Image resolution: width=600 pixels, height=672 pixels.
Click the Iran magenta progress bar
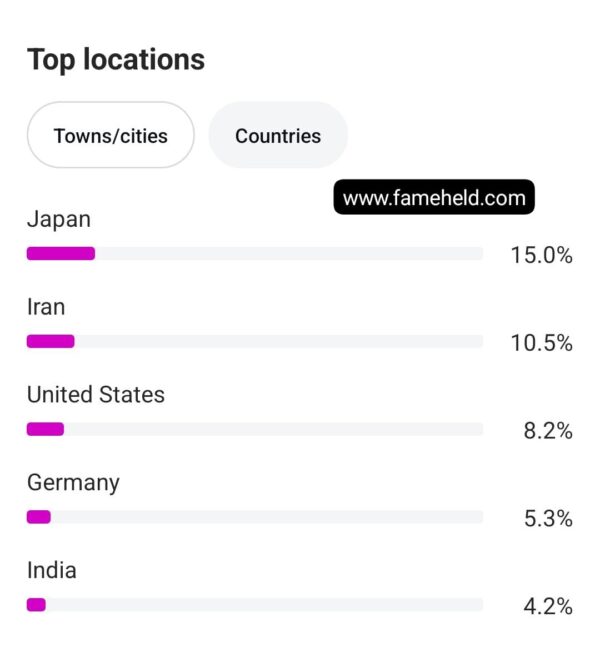51,342
